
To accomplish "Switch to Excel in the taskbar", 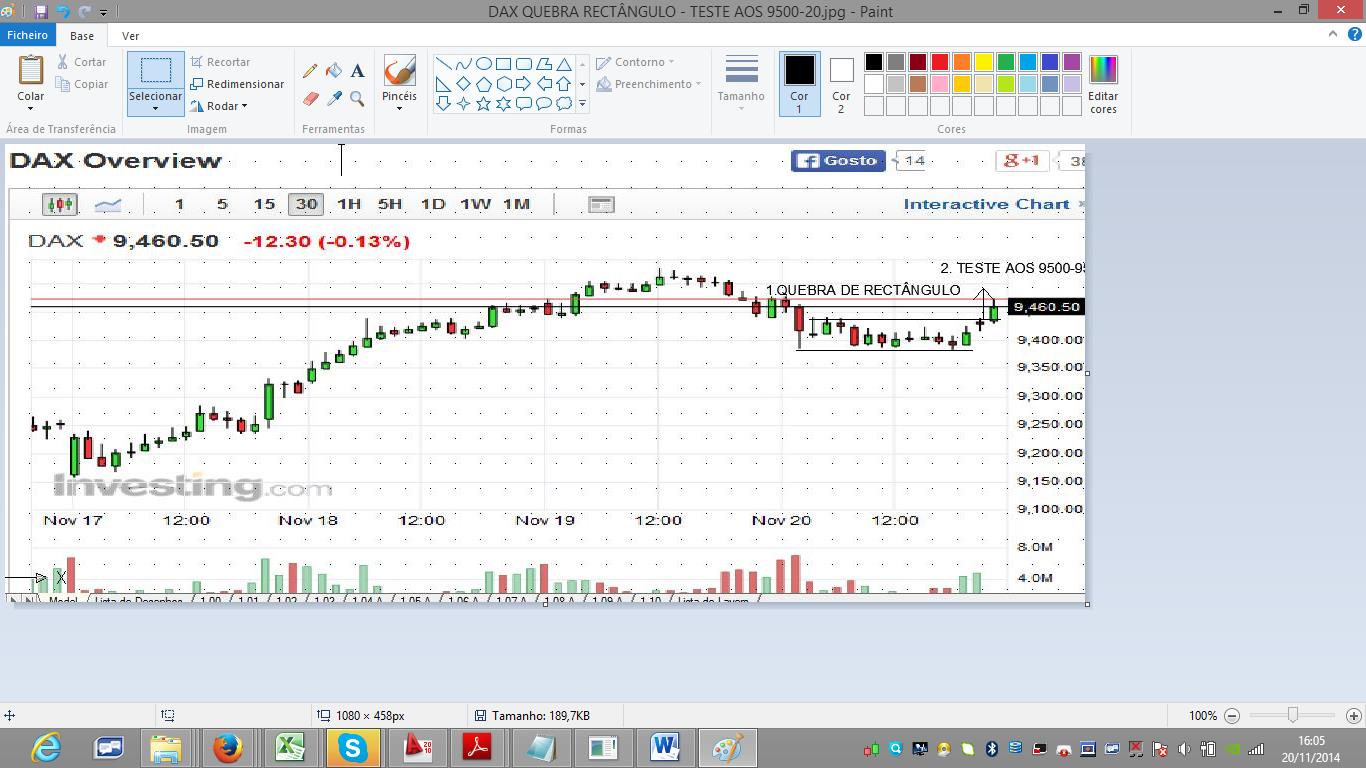I will click(290, 747).
